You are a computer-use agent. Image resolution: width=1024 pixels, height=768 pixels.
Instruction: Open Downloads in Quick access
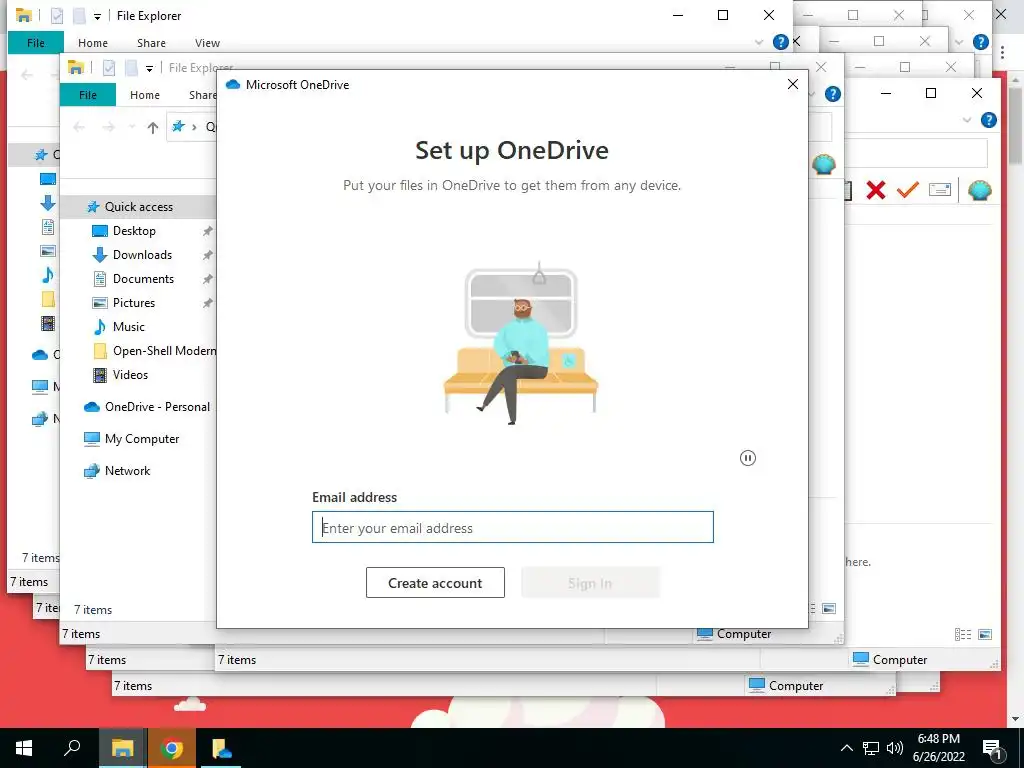pos(142,255)
